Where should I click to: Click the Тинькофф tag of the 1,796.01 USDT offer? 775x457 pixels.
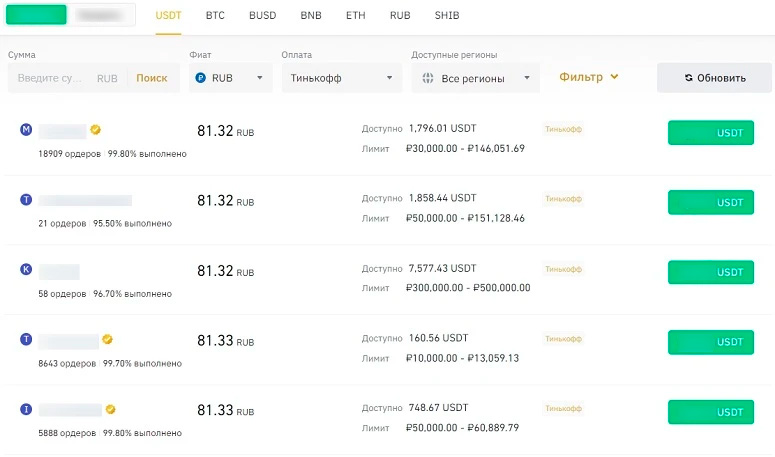click(563, 129)
